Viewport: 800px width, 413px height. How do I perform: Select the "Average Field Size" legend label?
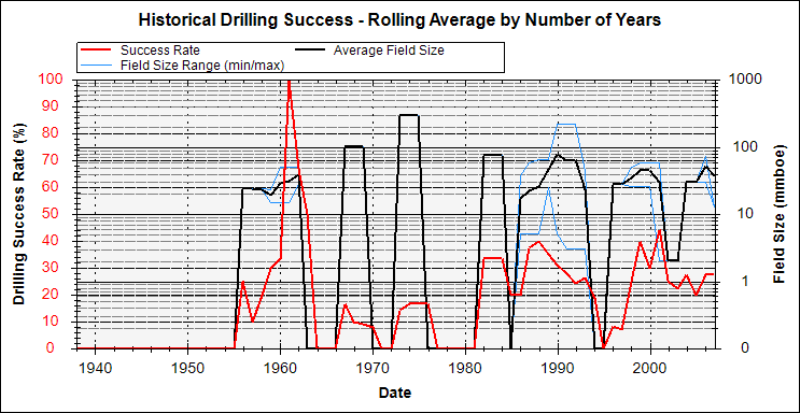click(x=389, y=51)
